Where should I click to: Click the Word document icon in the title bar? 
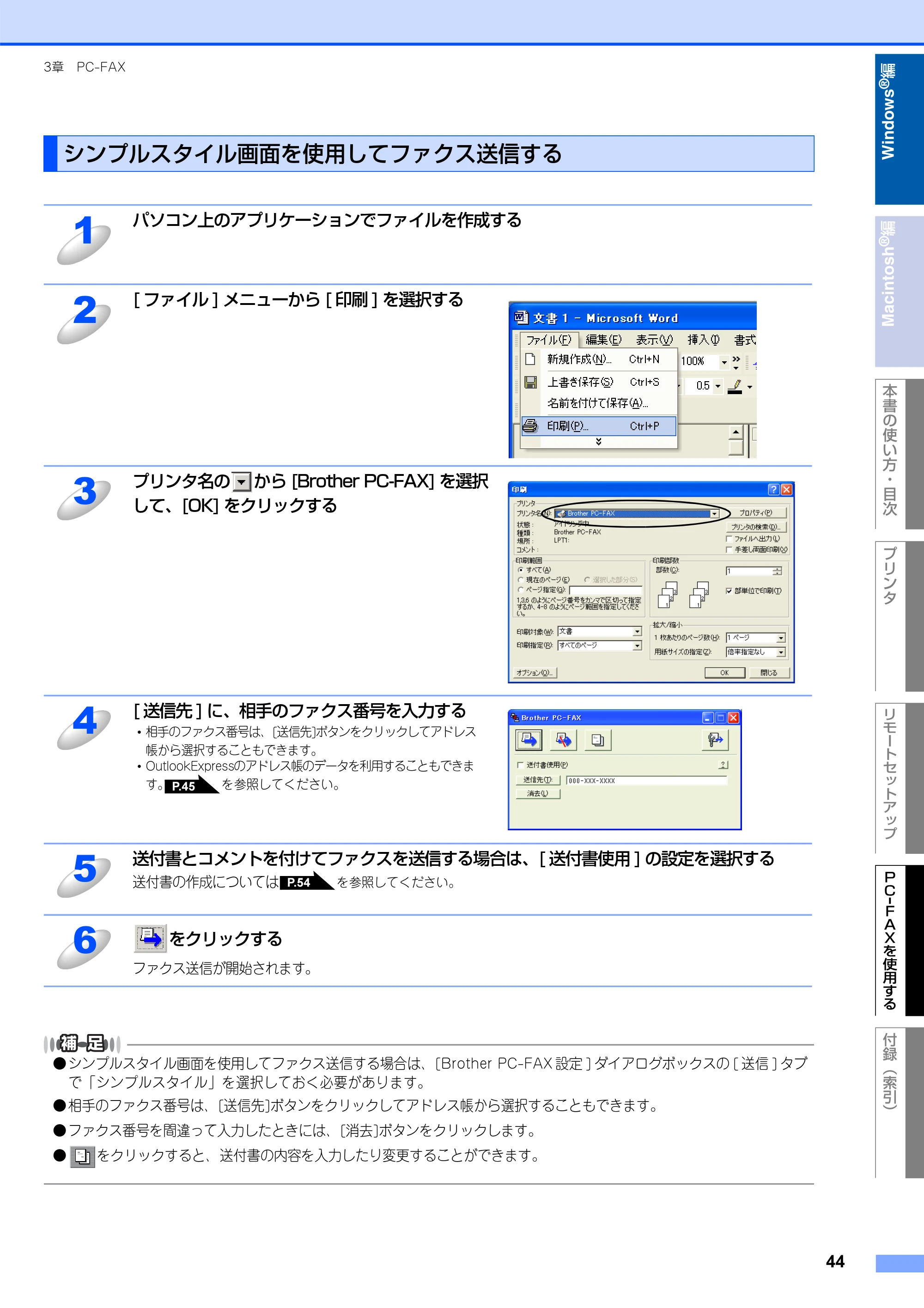tap(521, 317)
